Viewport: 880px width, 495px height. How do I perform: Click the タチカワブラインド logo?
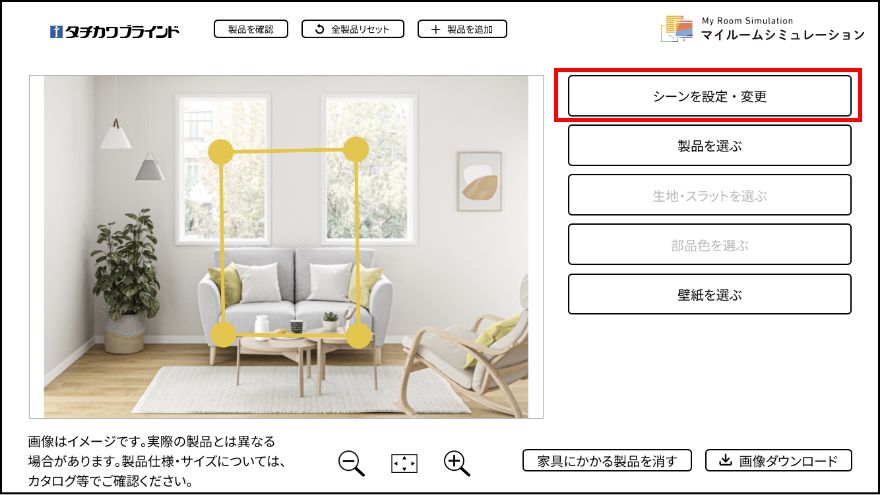pos(114,31)
